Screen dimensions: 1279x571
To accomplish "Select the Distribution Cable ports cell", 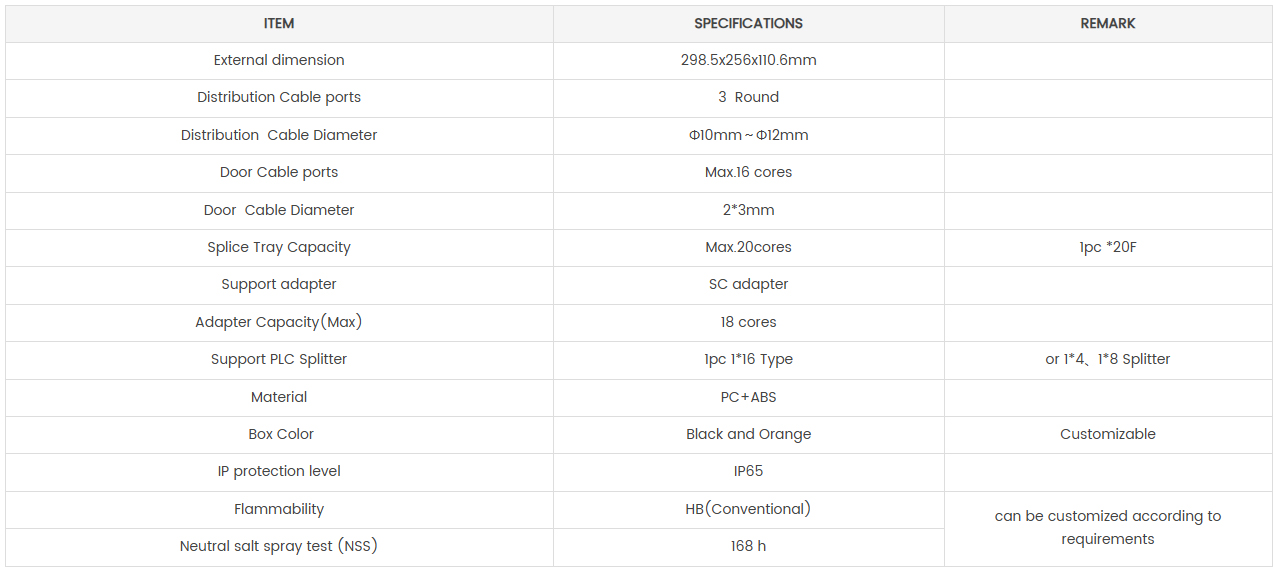I will tap(279, 97).
